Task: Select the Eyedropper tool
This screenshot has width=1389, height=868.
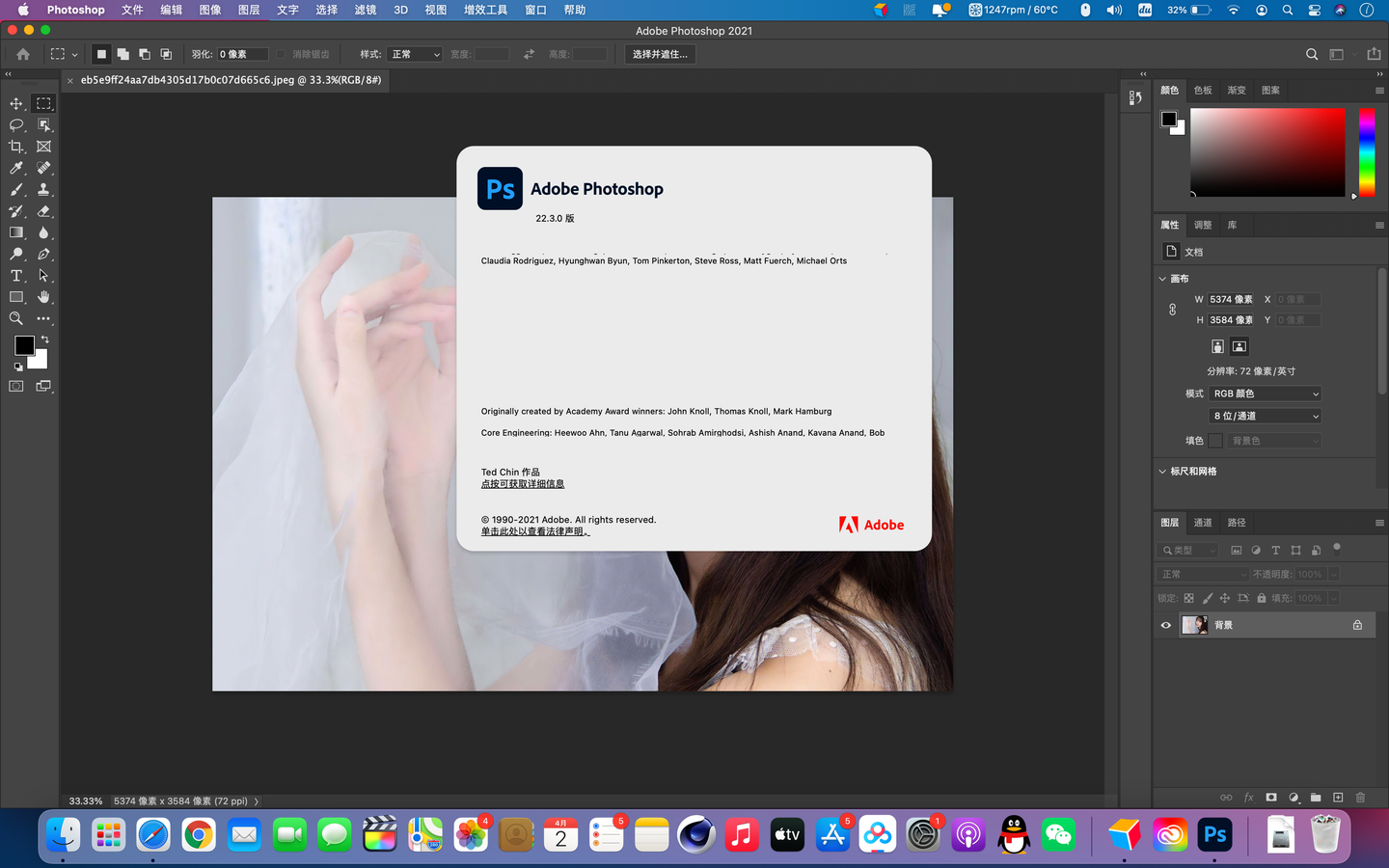Action: click(x=16, y=168)
